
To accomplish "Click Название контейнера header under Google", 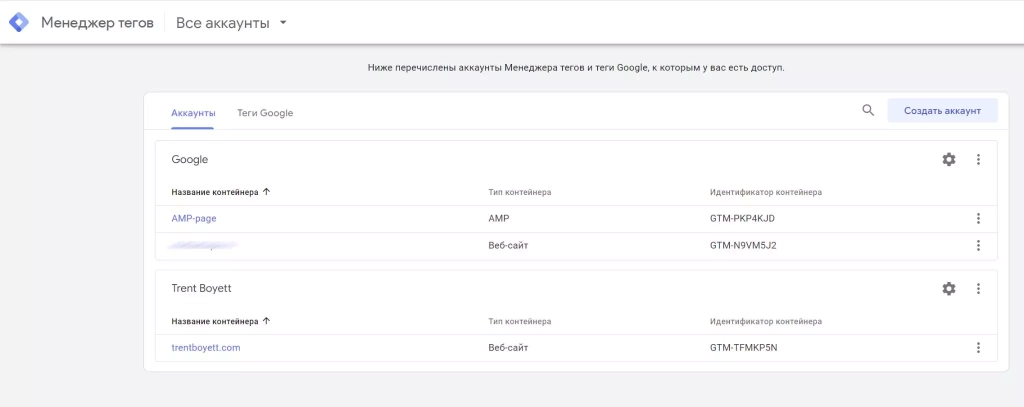I will tap(215, 193).
